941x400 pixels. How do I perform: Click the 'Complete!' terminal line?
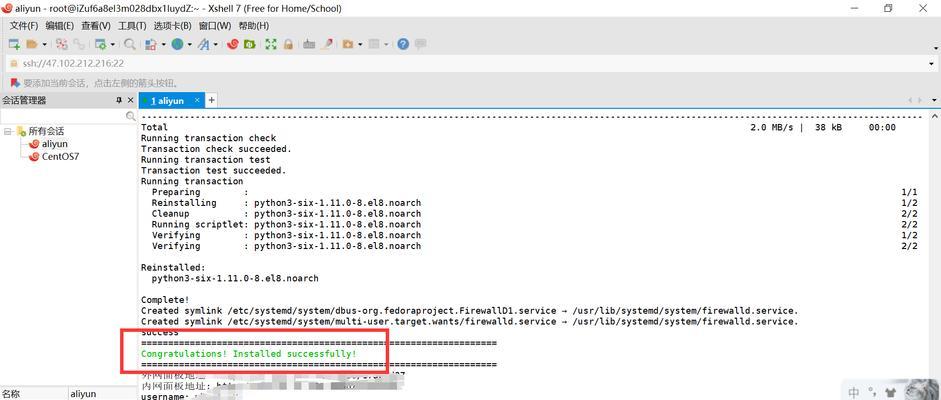click(x=165, y=300)
